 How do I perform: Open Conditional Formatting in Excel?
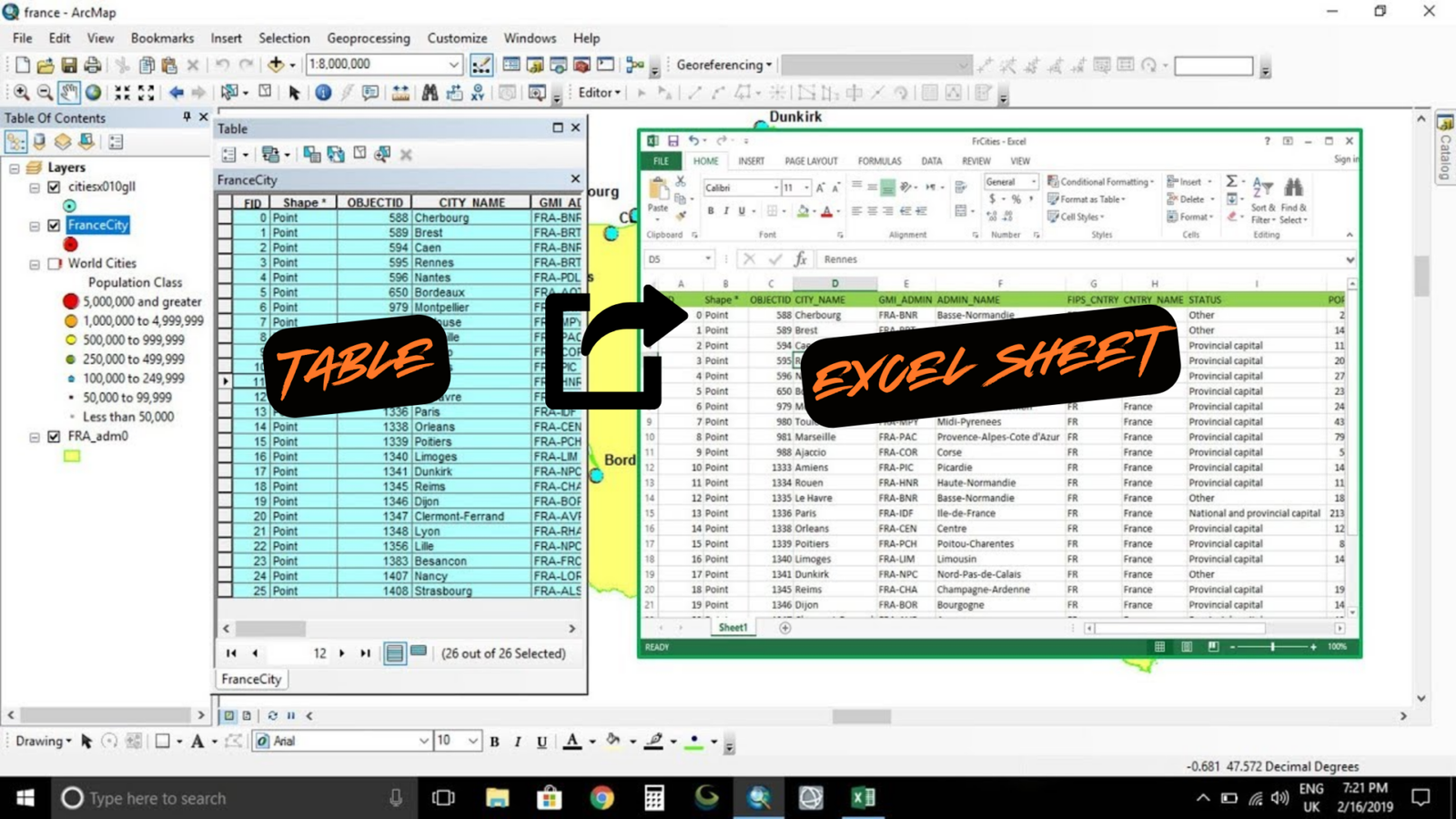(1098, 181)
